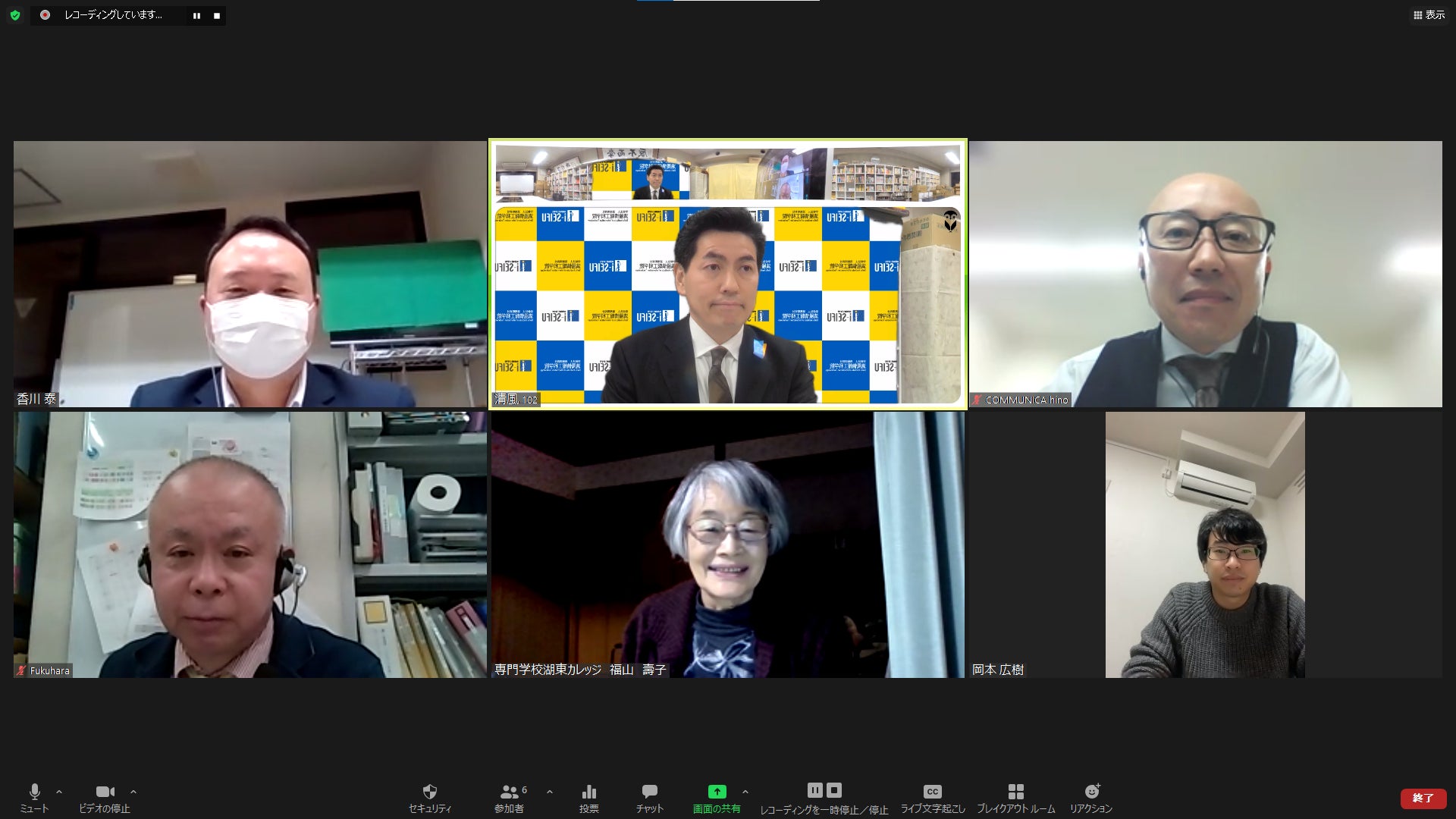
Task: Expand audio options chevron next to Mute
Action: tap(59, 792)
